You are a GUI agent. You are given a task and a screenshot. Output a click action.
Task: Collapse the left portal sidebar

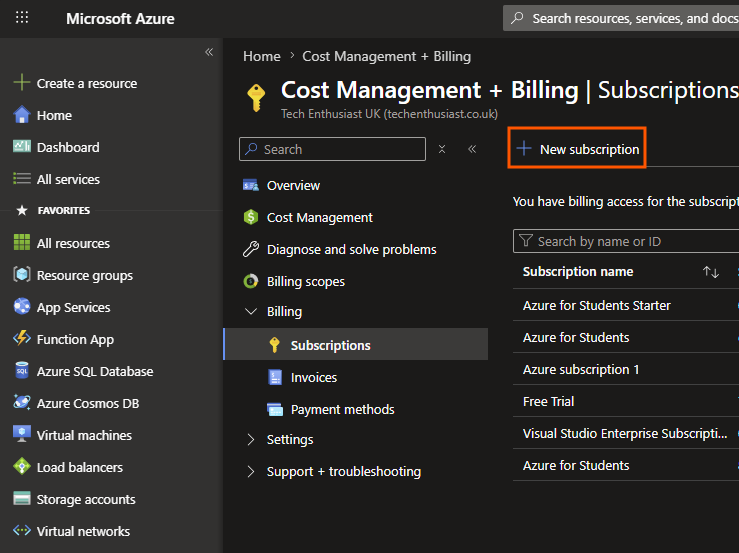tap(209, 52)
